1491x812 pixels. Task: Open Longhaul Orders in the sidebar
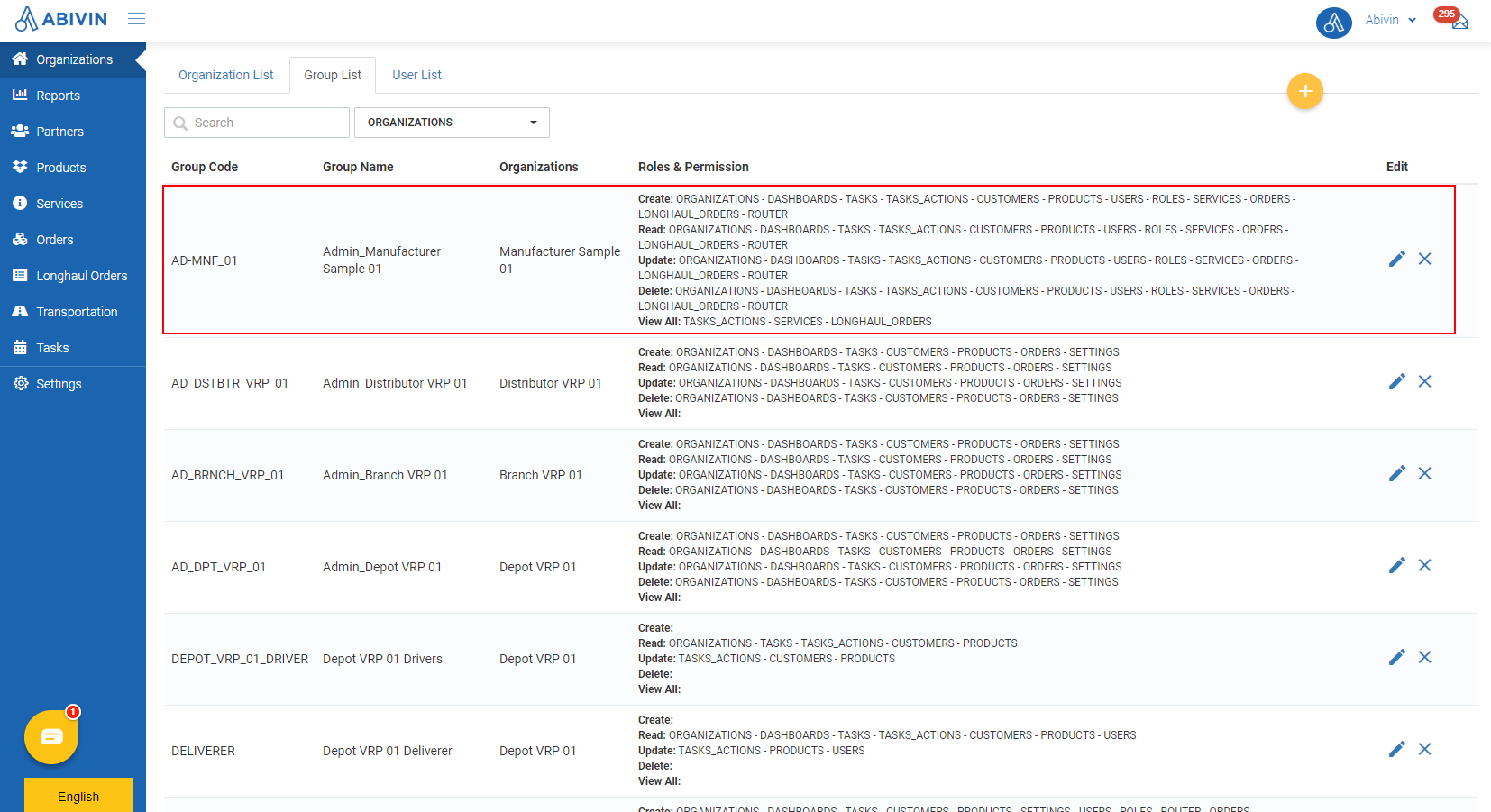click(73, 276)
